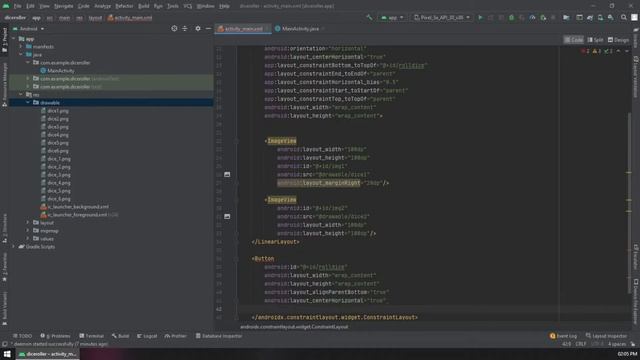Open the Refactor menu
This screenshot has width=640, height=360.
pos(124,6)
